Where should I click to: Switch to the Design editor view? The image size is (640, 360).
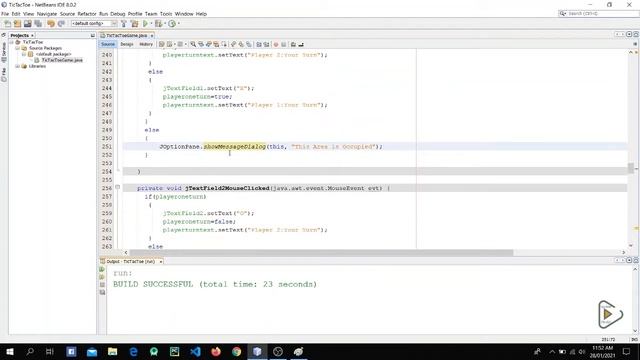click(x=127, y=44)
